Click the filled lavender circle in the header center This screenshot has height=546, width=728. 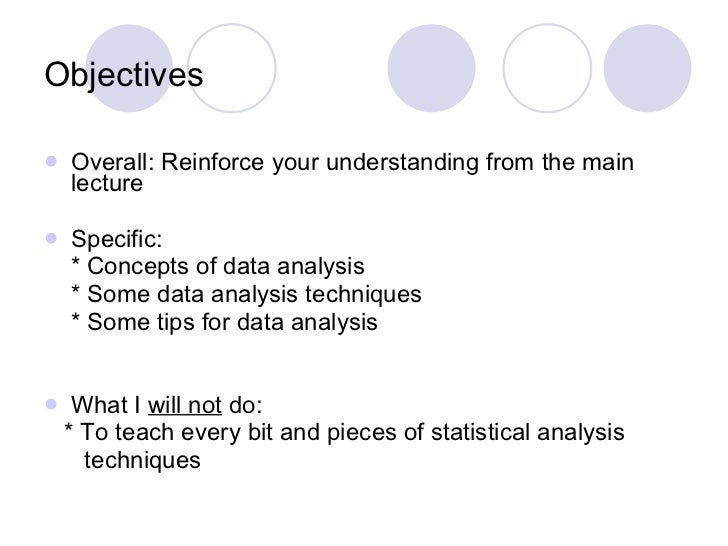pos(431,68)
